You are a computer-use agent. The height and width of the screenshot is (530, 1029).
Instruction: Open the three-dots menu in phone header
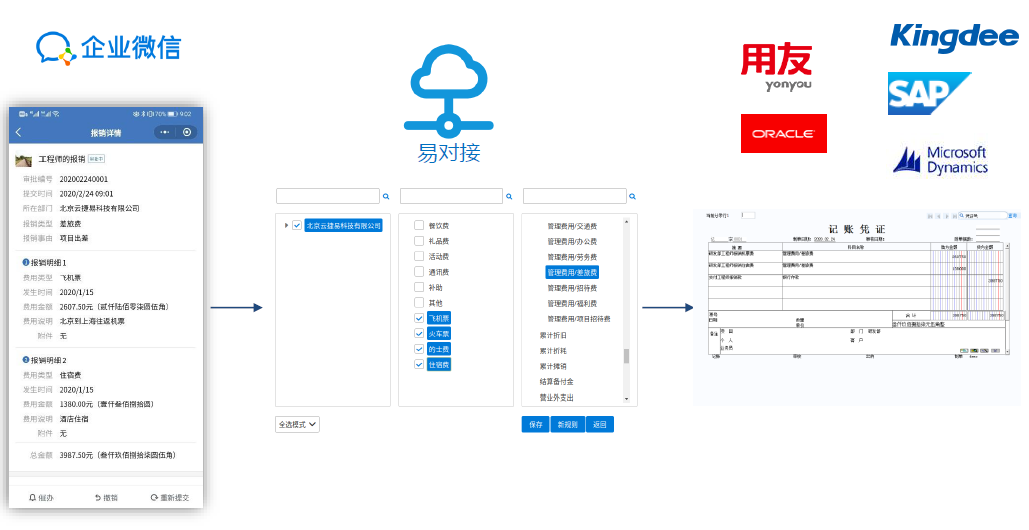(x=165, y=132)
